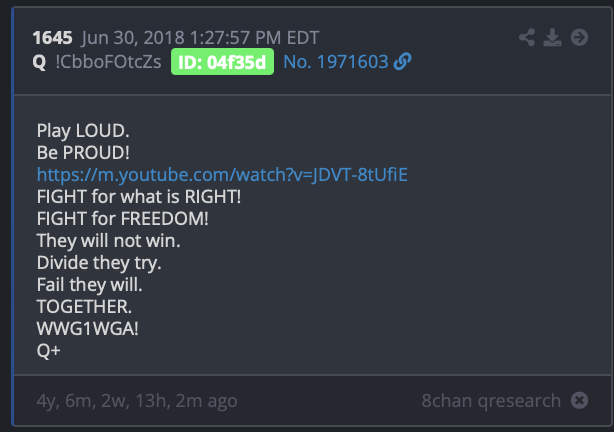Click the X circle icon next to 8chan qresearch
The height and width of the screenshot is (432, 614).
click(x=580, y=400)
